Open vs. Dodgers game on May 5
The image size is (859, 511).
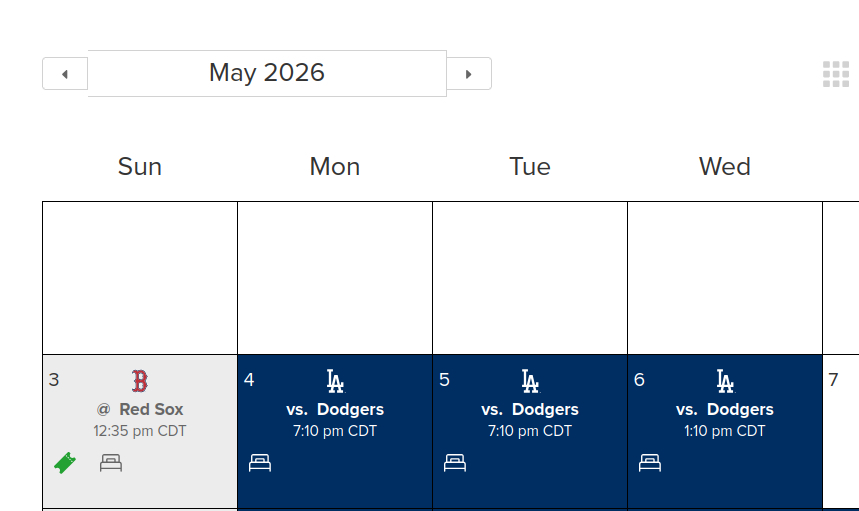(x=530, y=409)
